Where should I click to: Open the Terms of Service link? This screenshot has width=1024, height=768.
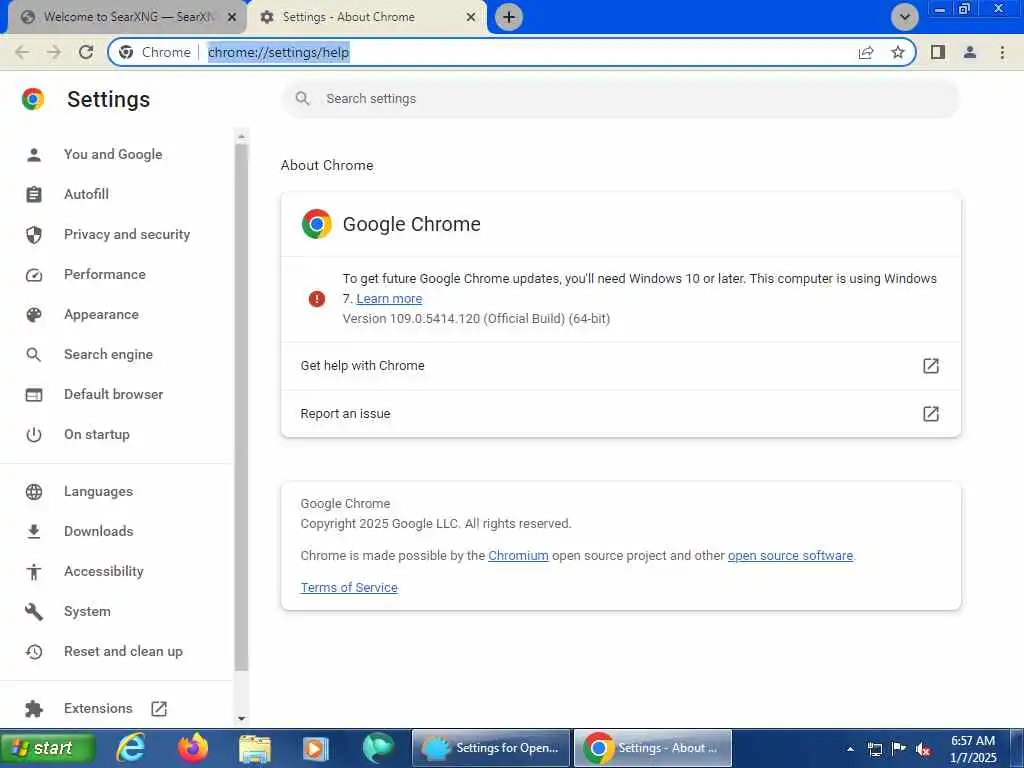(x=349, y=588)
